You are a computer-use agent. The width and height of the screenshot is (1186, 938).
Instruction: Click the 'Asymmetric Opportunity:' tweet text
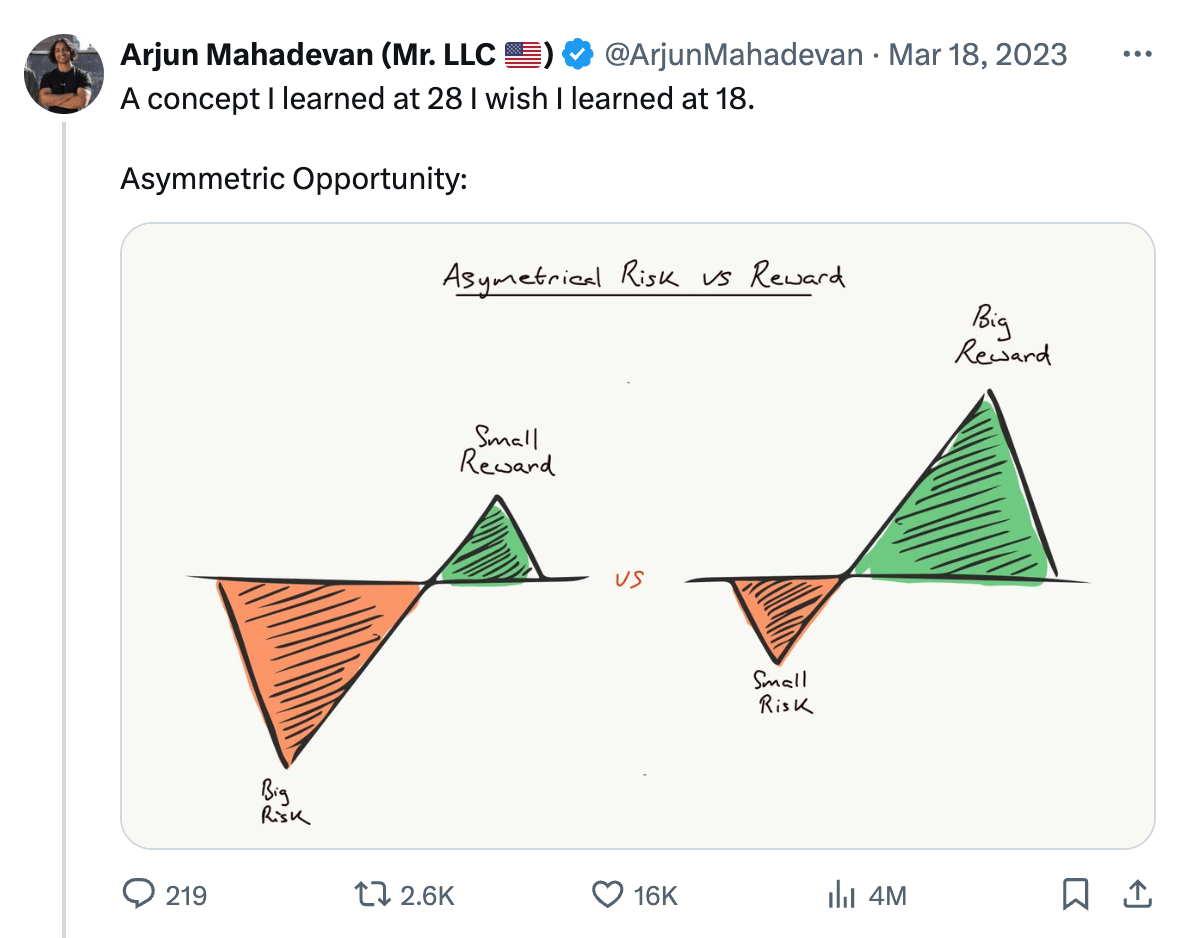pos(293,179)
